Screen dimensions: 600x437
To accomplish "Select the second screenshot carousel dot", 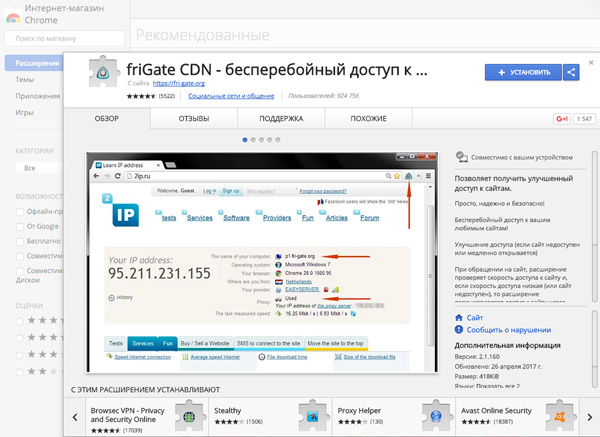I will 253,140.
